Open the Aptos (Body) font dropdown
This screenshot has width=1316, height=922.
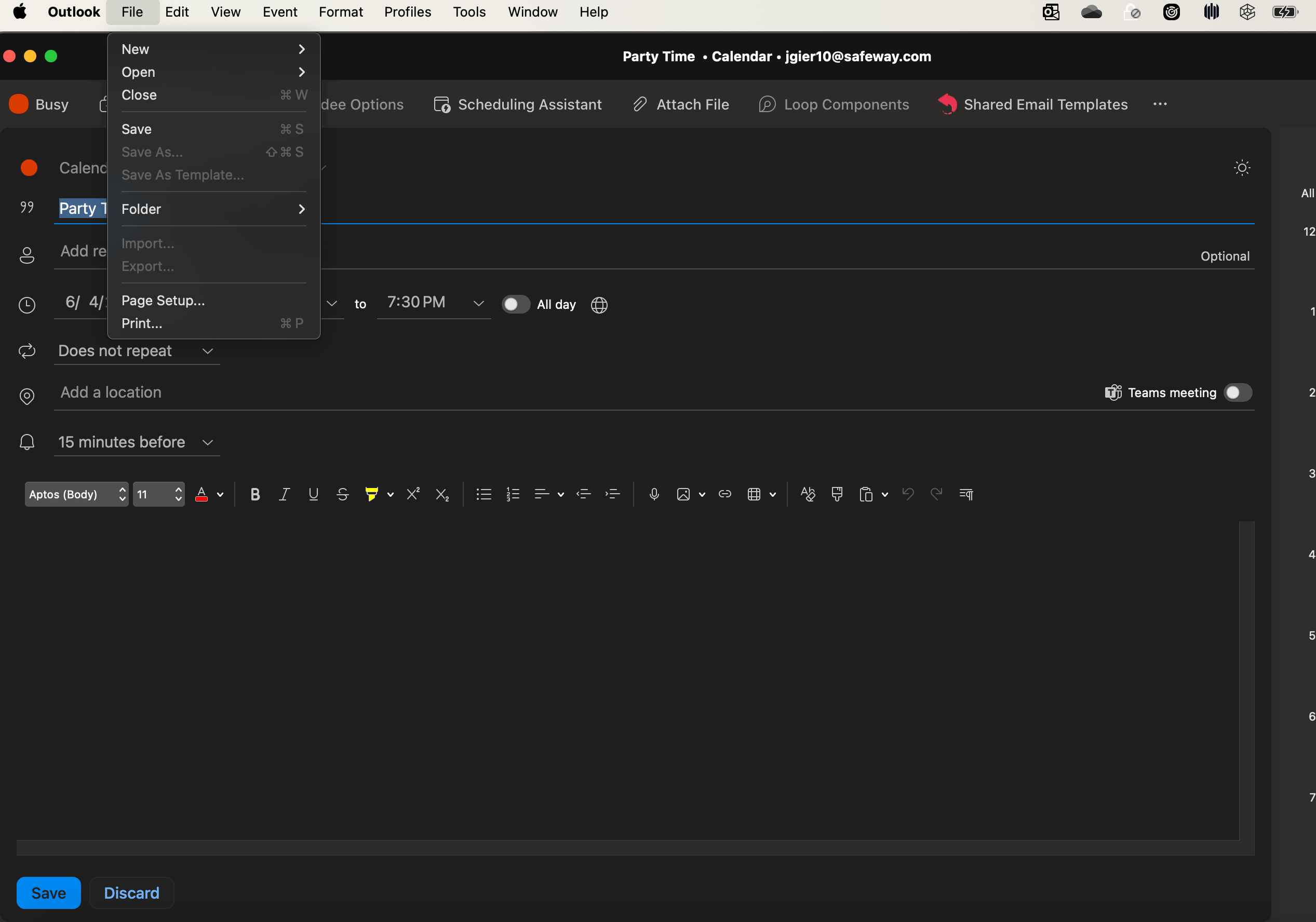[x=76, y=494]
